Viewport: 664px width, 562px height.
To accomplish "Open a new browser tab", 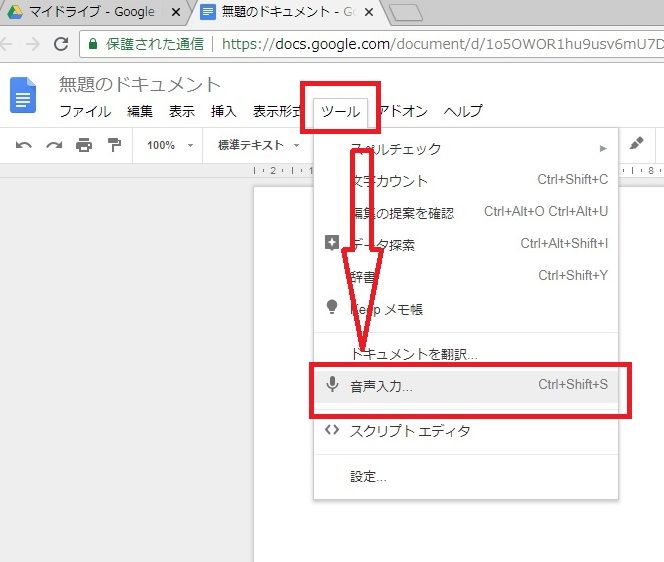I will click(406, 12).
